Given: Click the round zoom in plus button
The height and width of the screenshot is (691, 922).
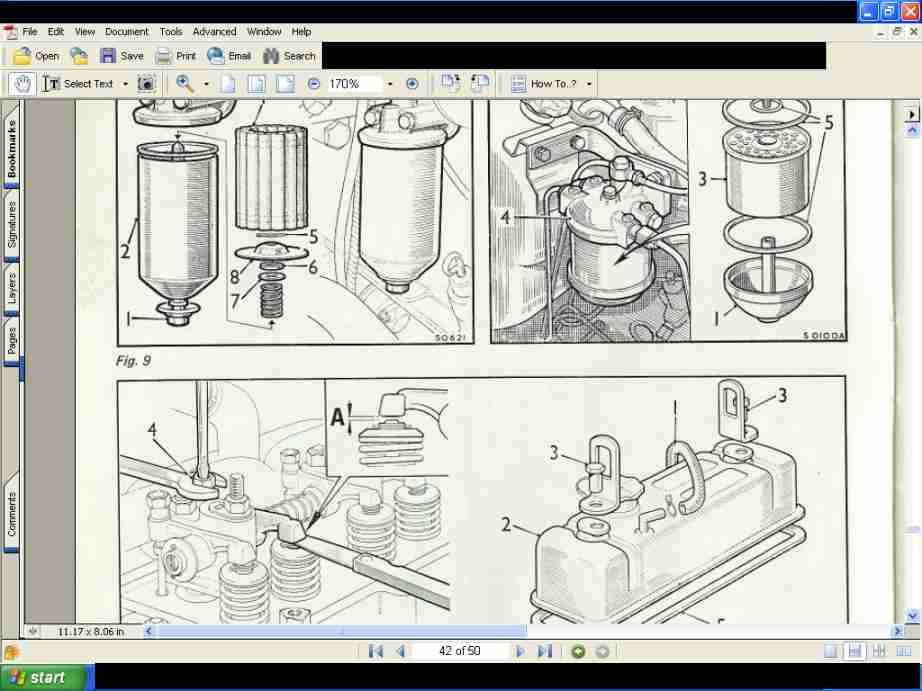Looking at the screenshot, I should coord(412,84).
